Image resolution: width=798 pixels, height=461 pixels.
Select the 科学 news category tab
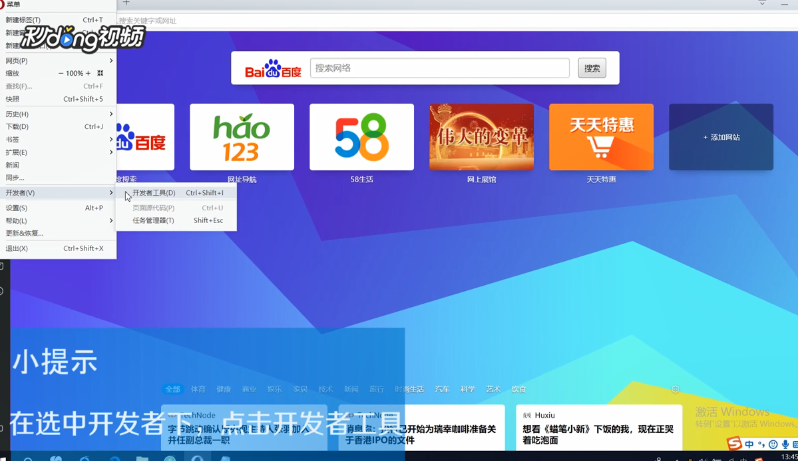pyautogui.click(x=467, y=389)
